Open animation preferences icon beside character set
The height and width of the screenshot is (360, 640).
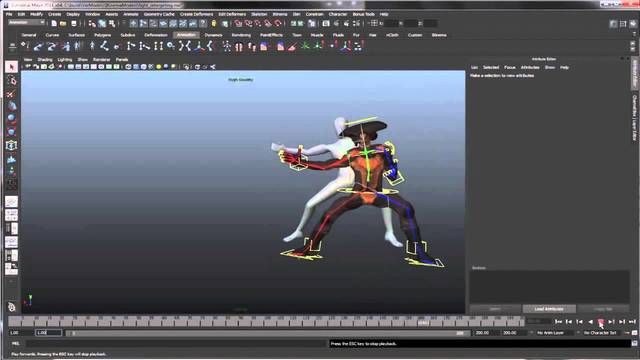pos(635,333)
